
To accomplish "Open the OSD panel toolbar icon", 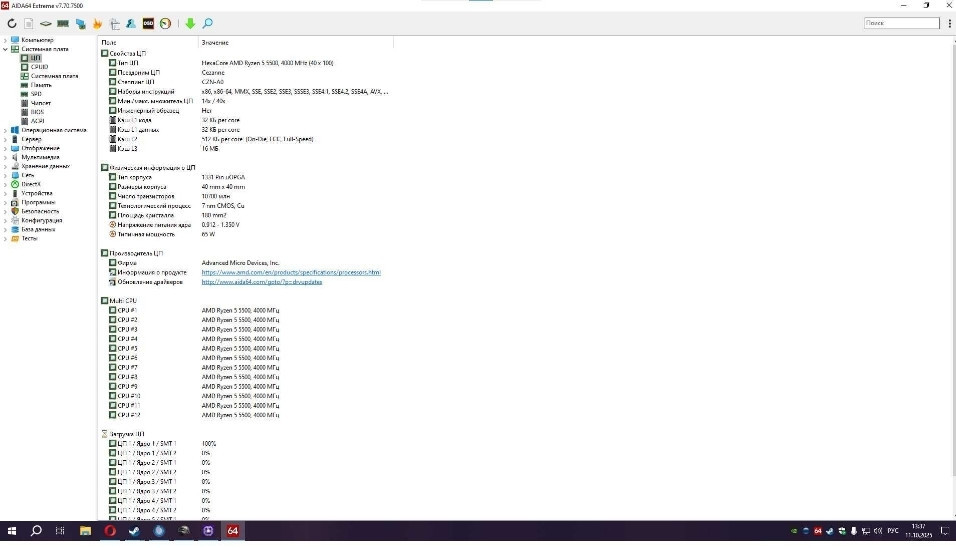I will [x=148, y=23].
